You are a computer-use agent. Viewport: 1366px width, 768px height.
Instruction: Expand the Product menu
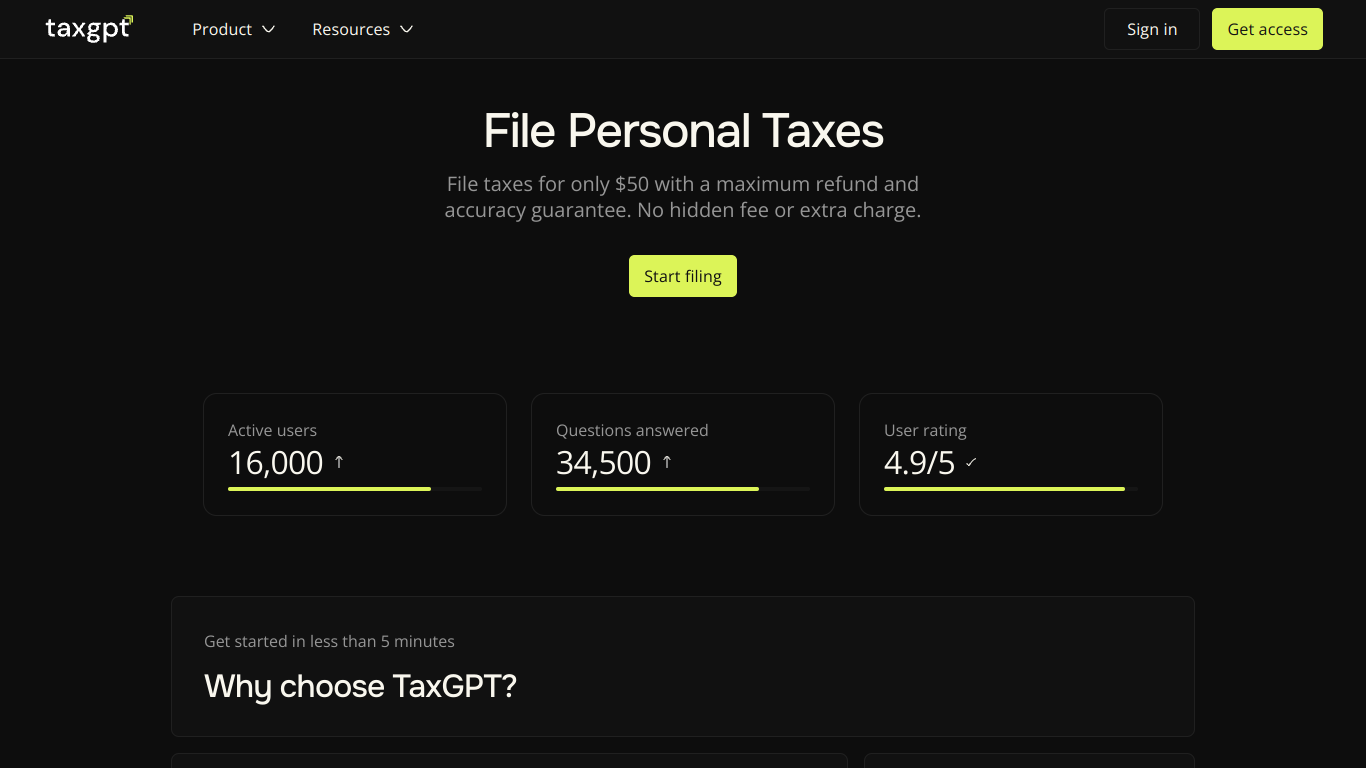[x=233, y=29]
